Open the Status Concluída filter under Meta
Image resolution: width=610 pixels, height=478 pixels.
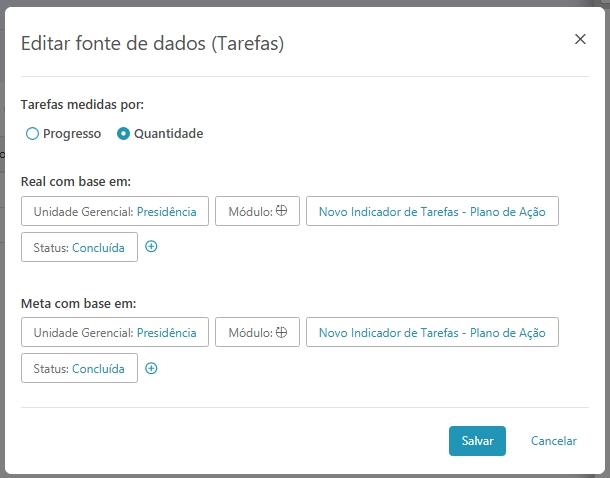[x=79, y=368]
